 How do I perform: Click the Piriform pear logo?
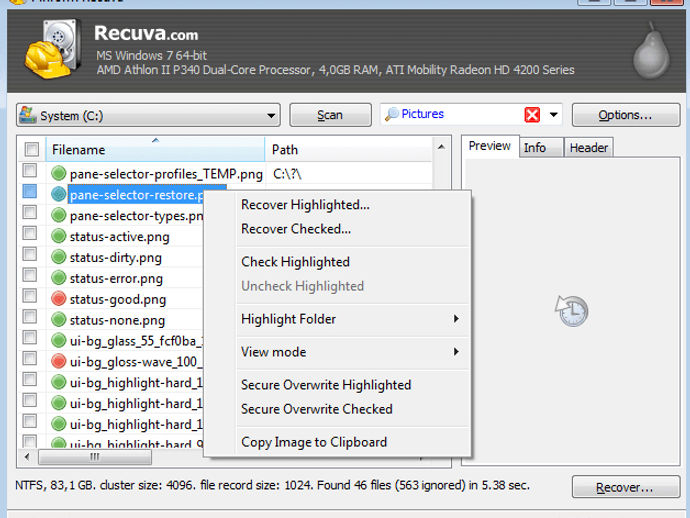(x=651, y=52)
